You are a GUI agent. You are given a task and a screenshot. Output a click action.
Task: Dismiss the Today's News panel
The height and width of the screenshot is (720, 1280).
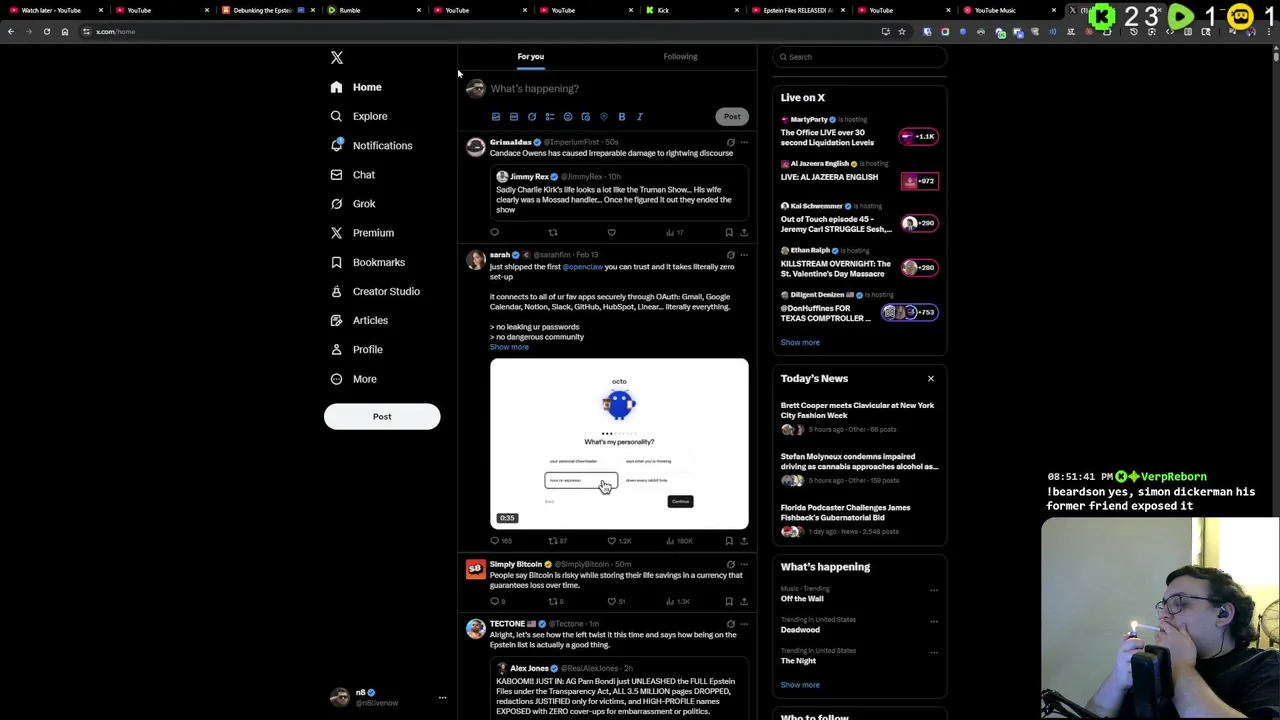click(931, 379)
